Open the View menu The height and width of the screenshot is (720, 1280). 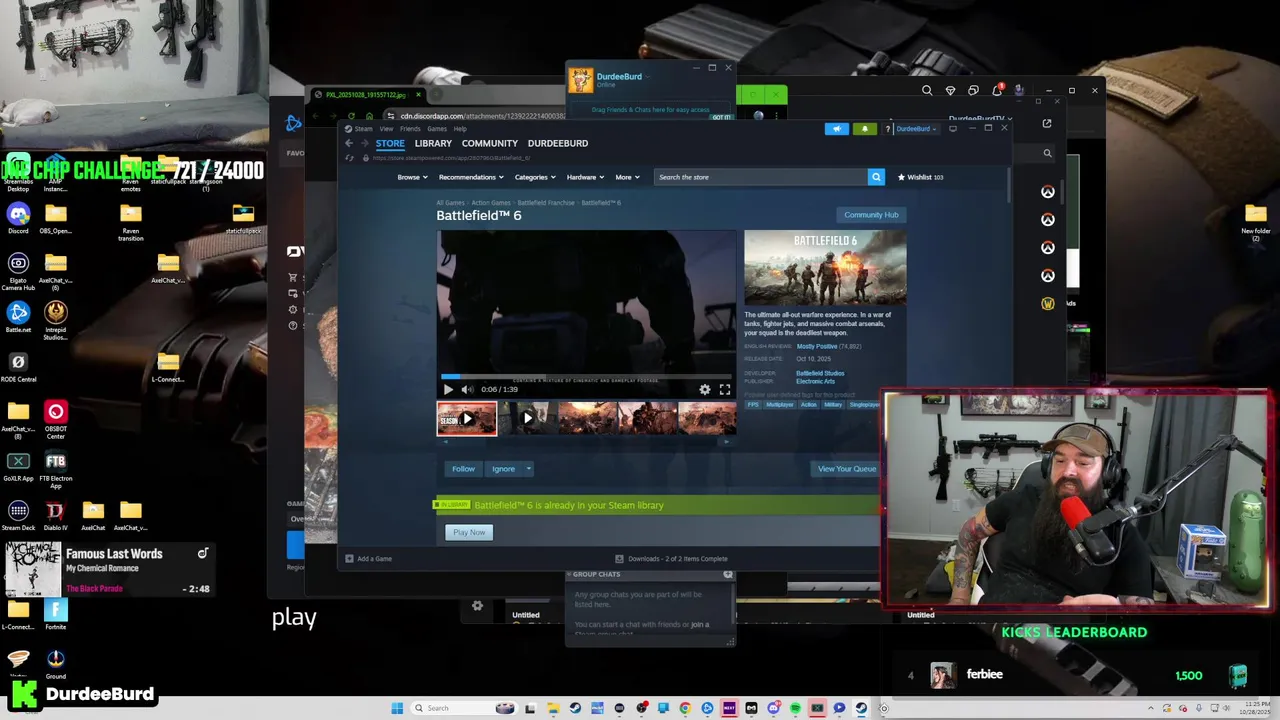tap(386, 129)
